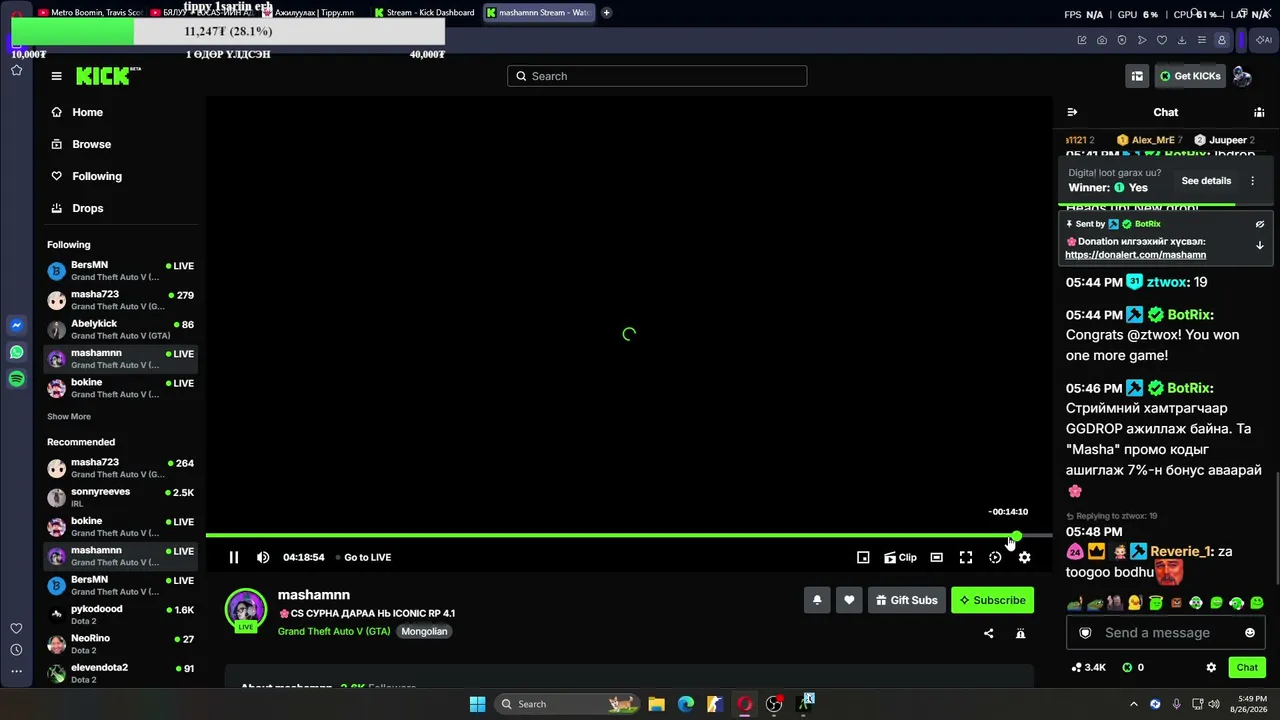Viewport: 1280px width, 720px height.
Task: Click the Mongolian language tag
Action: coord(424,631)
